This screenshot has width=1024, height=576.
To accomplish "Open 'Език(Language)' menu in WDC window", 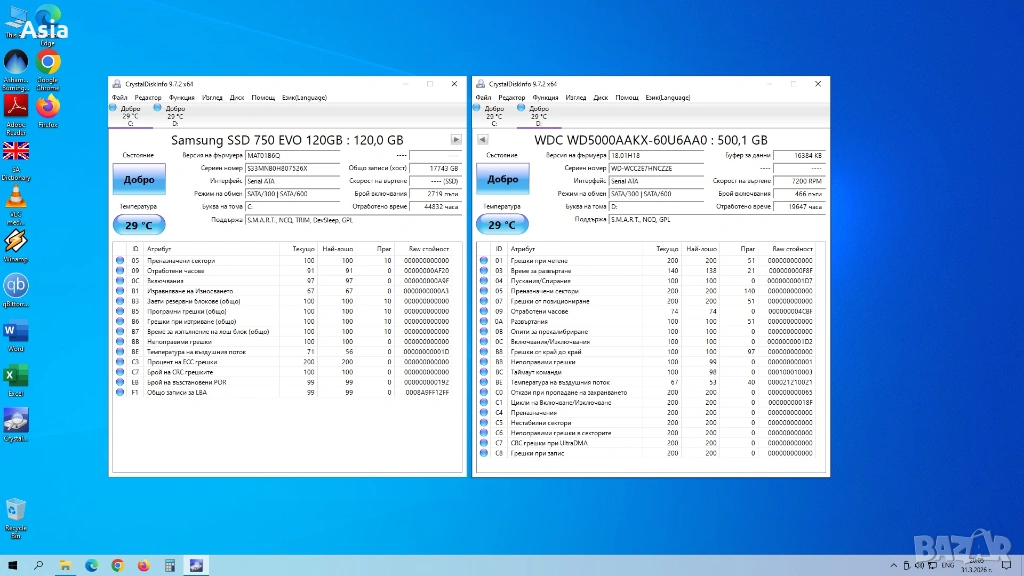I will coord(667,98).
